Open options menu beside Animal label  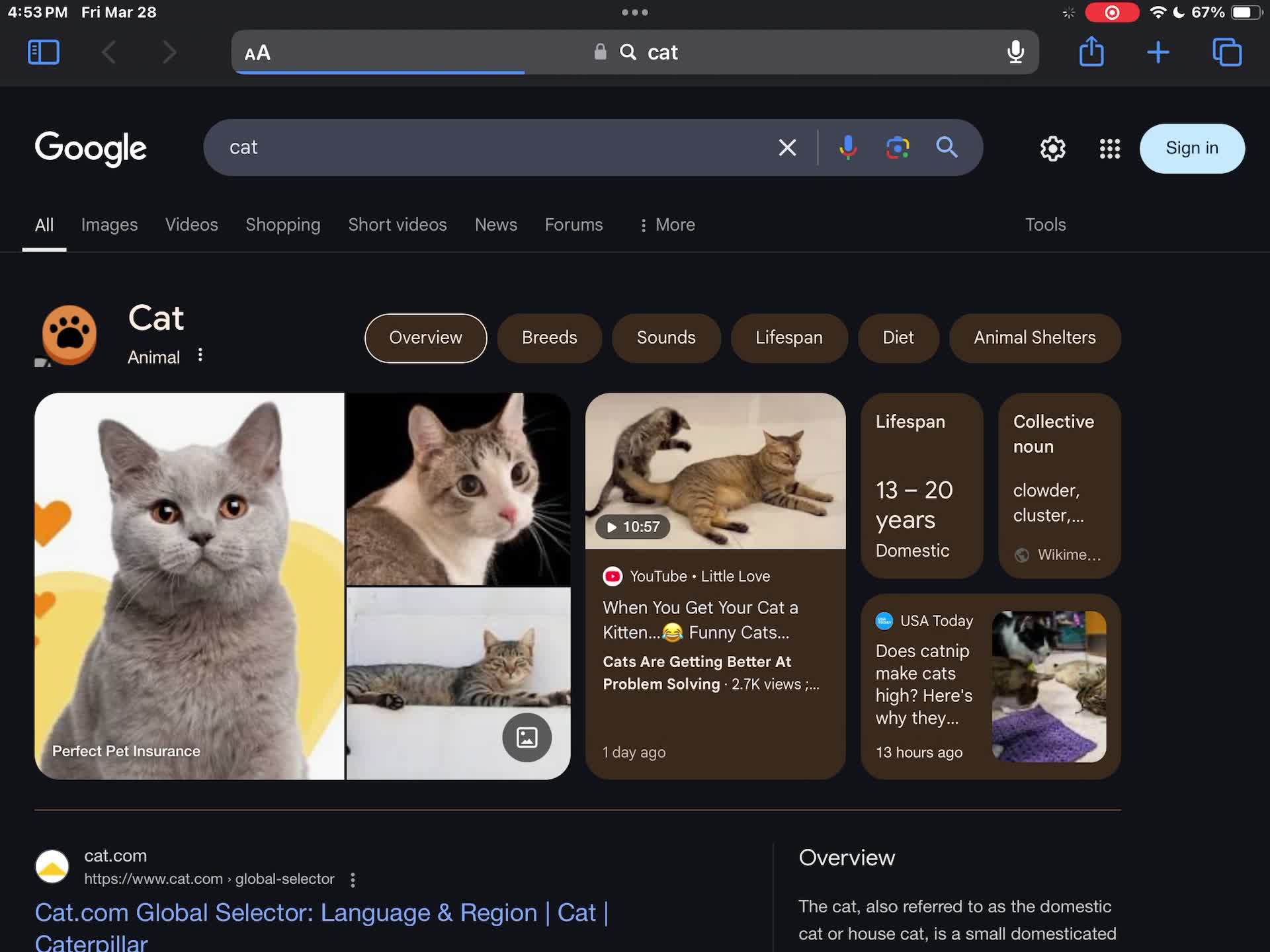200,356
